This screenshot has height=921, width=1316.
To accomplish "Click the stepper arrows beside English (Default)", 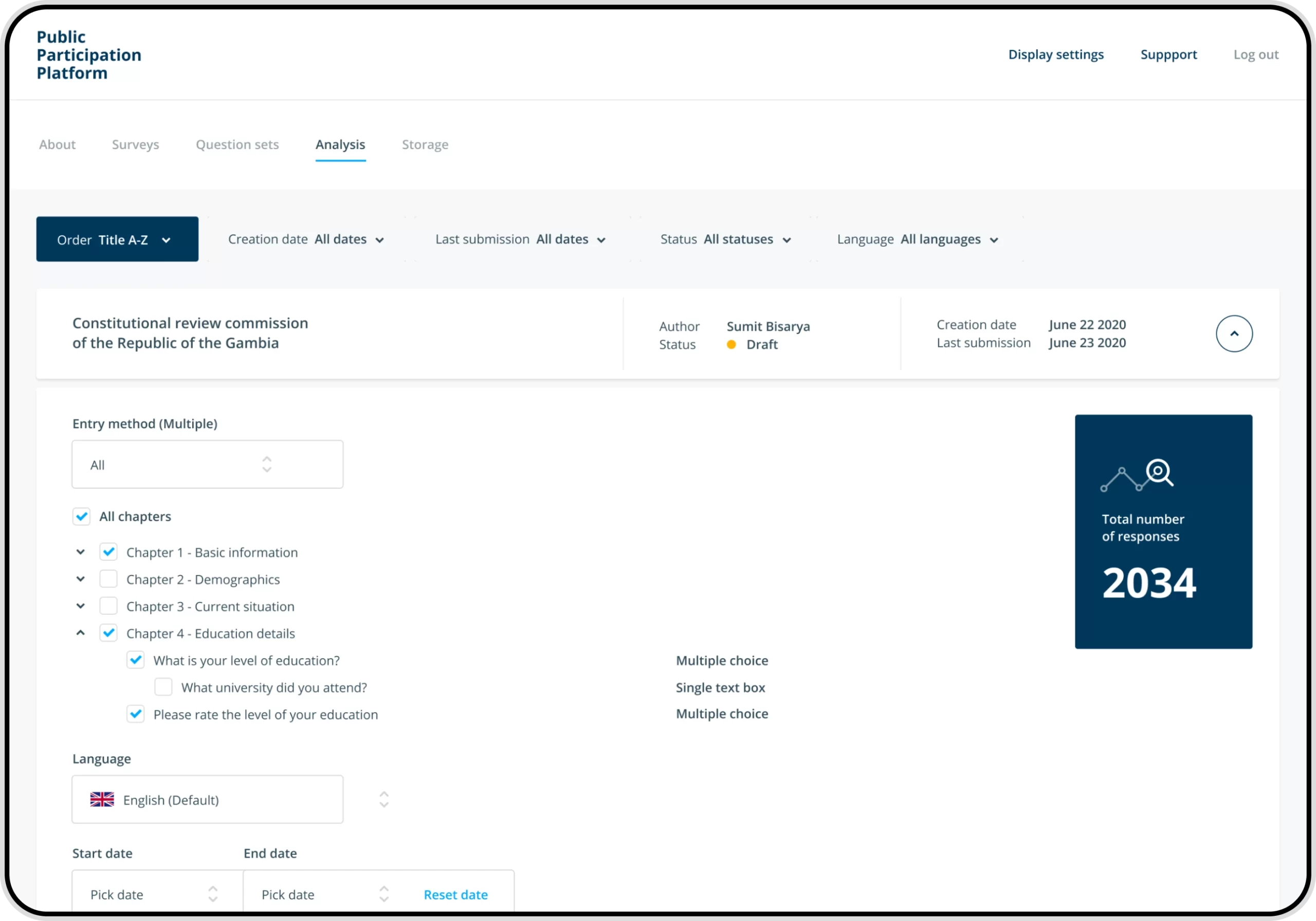I will [x=384, y=800].
